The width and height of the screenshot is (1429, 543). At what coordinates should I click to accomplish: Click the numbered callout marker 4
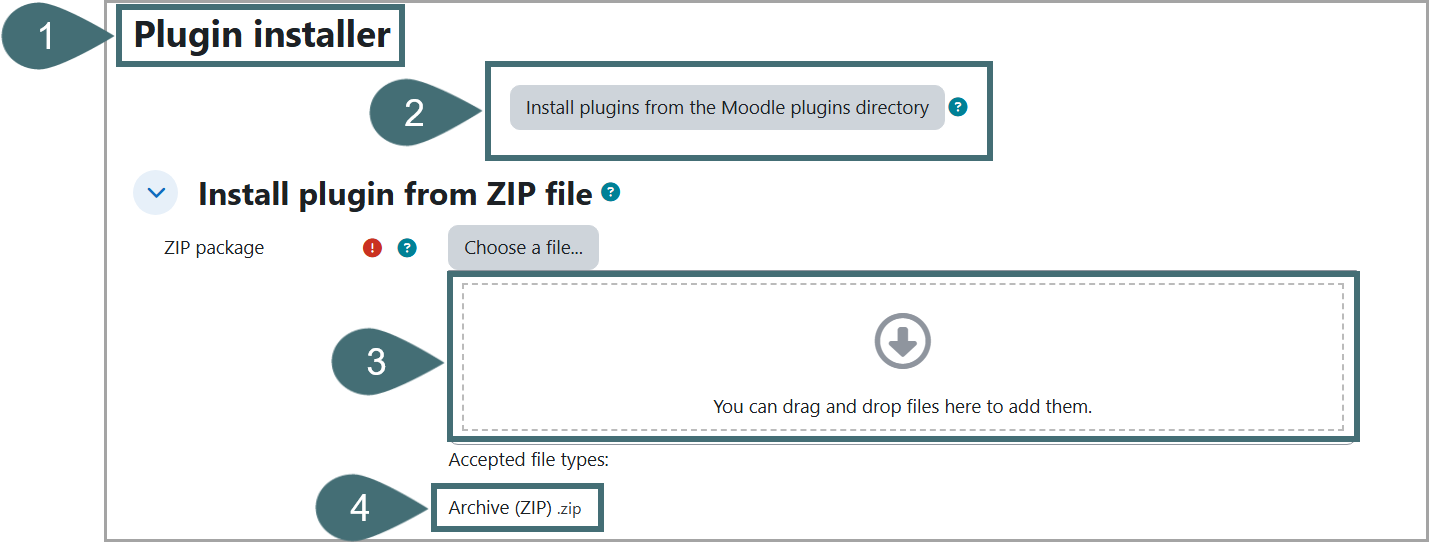360,508
